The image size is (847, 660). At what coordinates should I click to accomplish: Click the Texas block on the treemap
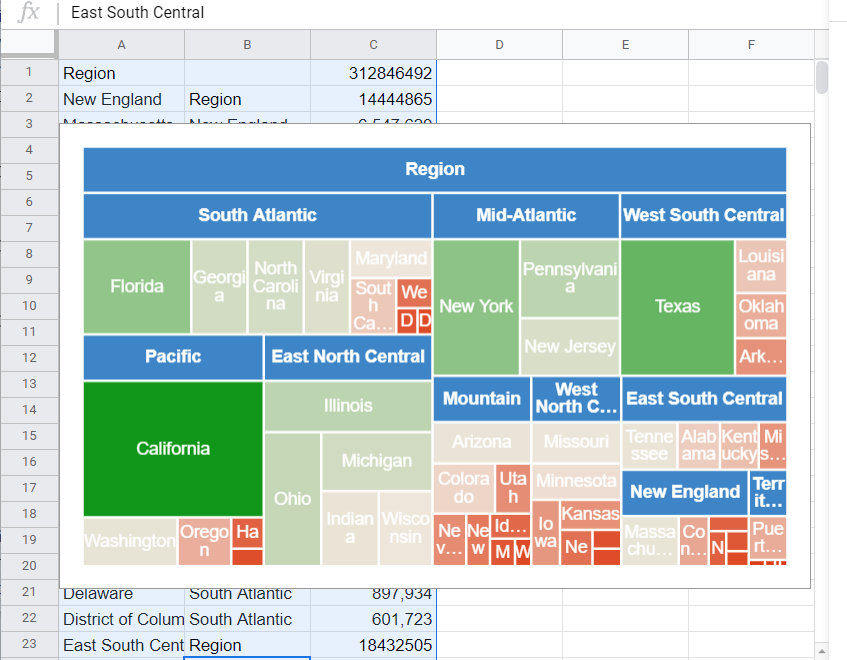(x=677, y=307)
